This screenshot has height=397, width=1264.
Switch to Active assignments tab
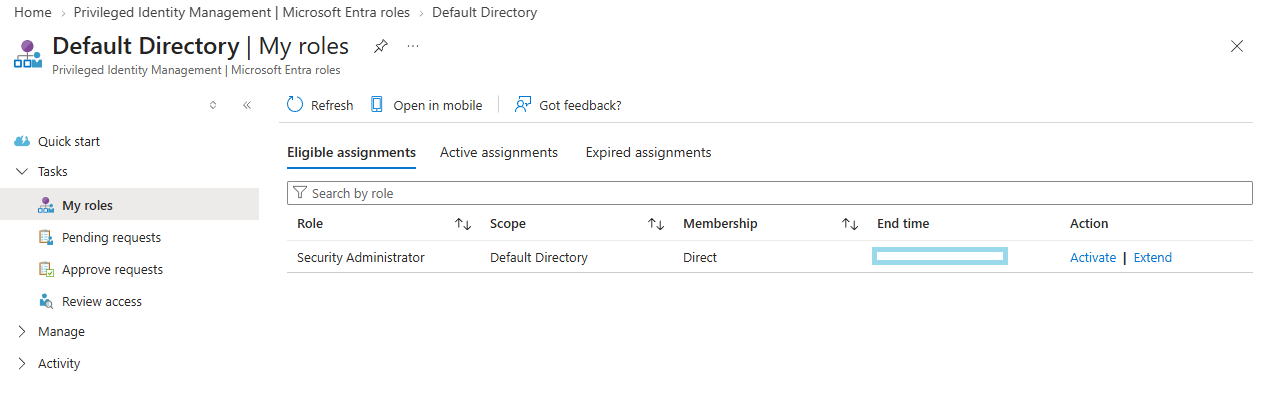click(499, 153)
